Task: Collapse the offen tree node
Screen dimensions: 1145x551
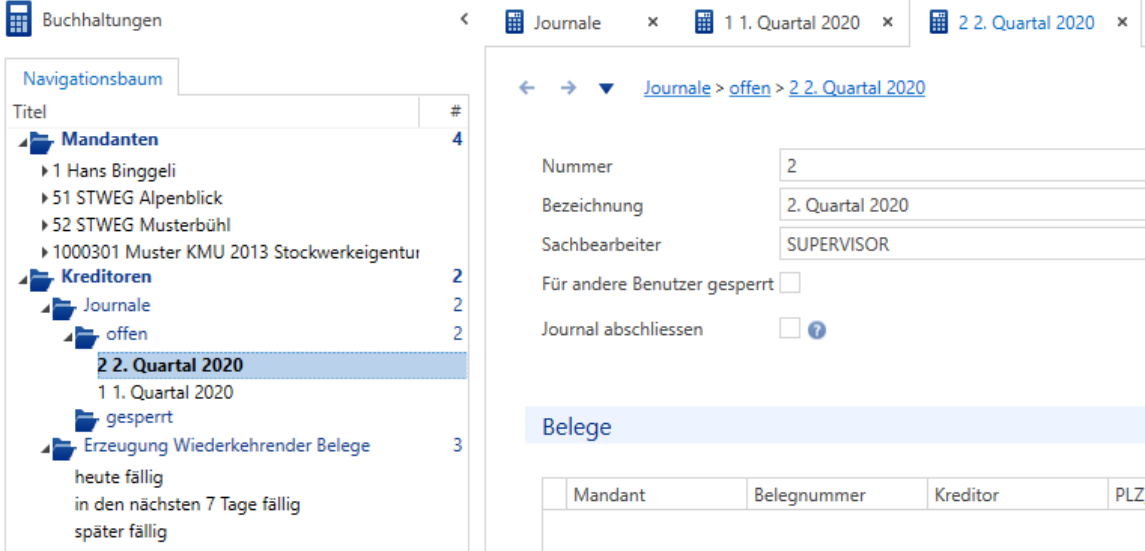Action: click(x=69, y=339)
